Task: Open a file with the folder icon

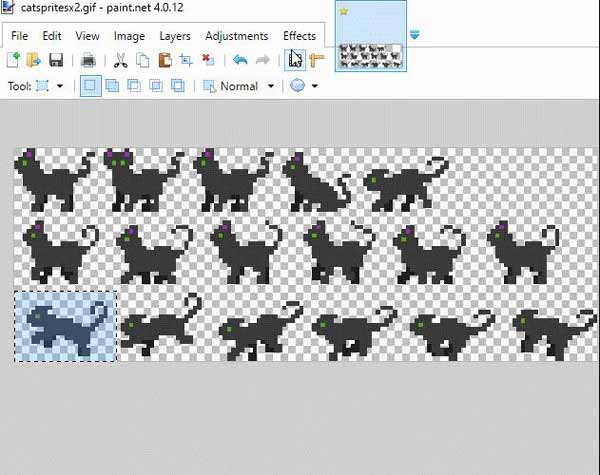Action: [34, 60]
